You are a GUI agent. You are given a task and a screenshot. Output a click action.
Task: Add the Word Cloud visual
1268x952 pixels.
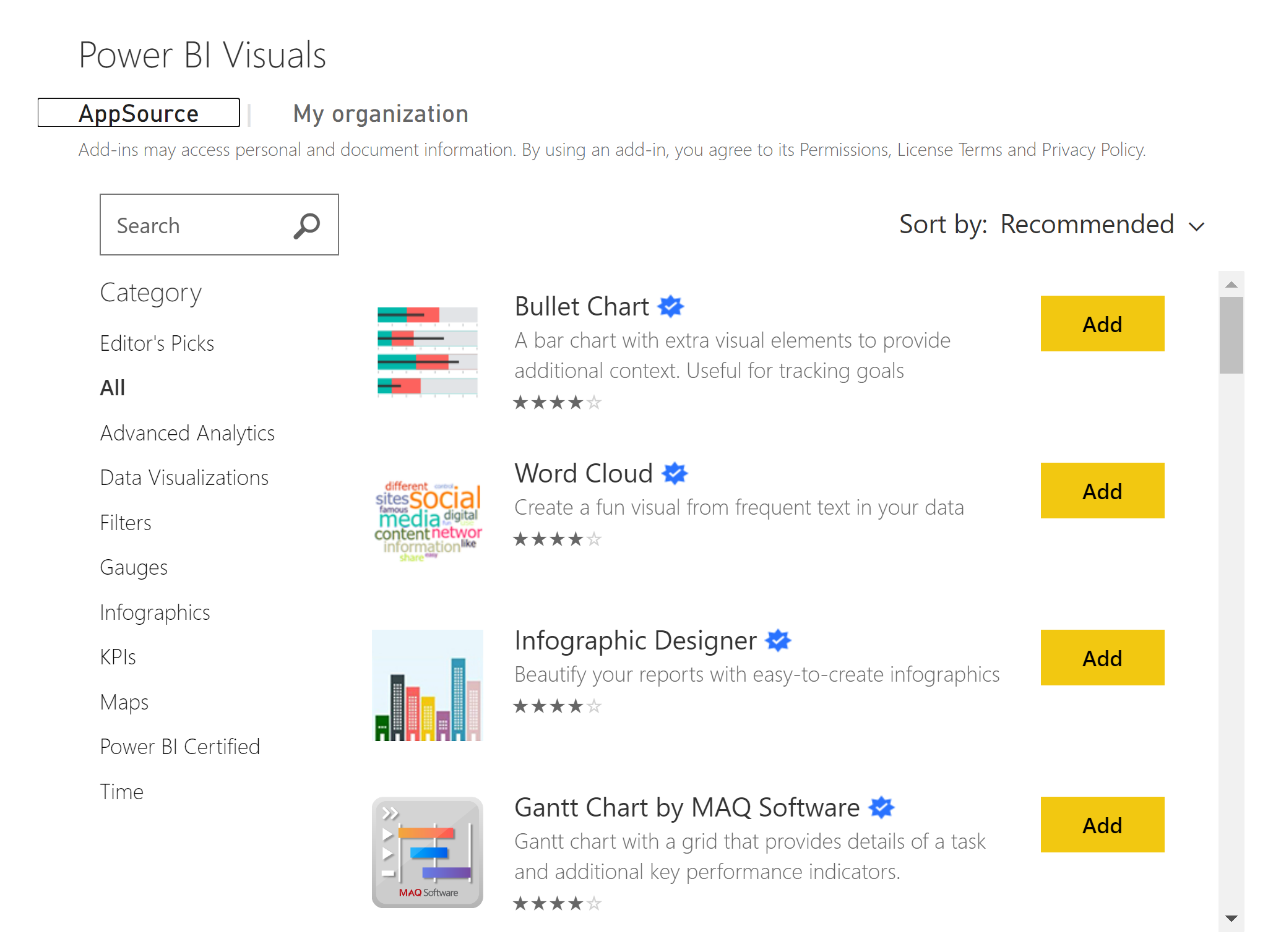(1102, 491)
